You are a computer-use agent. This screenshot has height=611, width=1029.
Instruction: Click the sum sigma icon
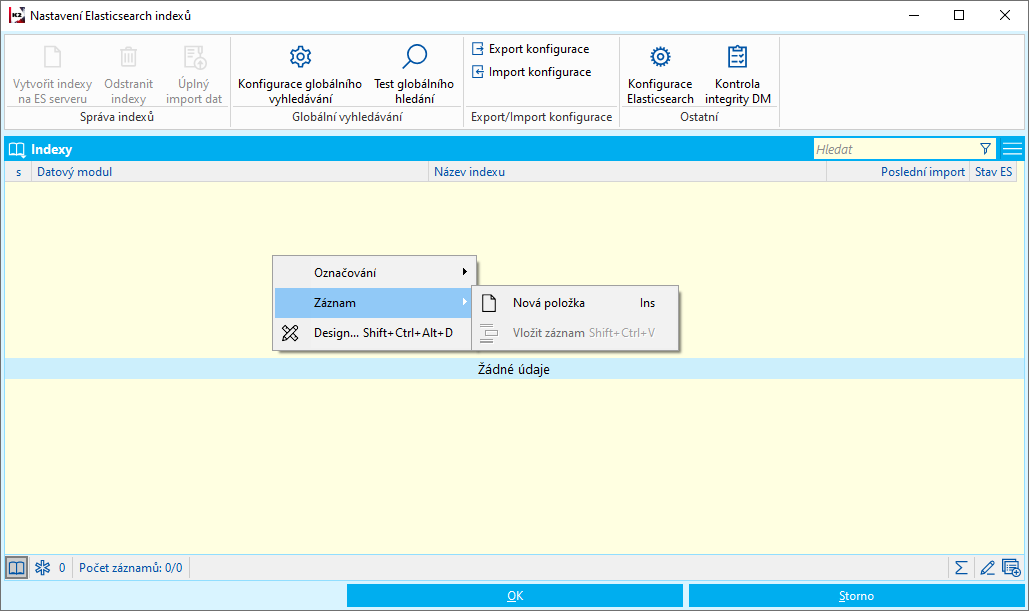click(961, 568)
